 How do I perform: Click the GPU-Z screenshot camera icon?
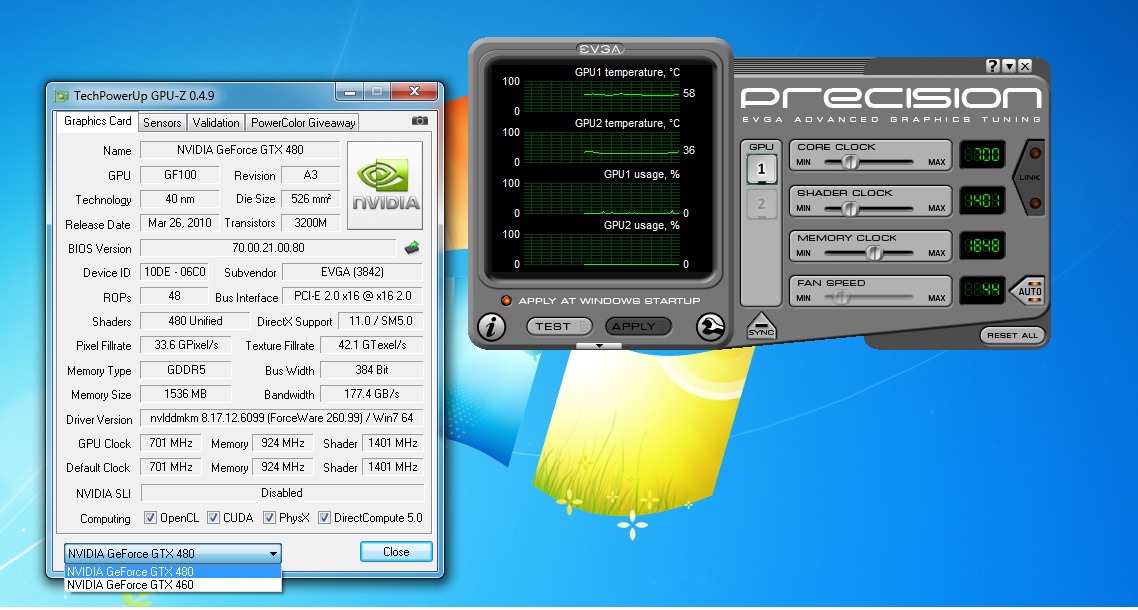click(x=419, y=121)
